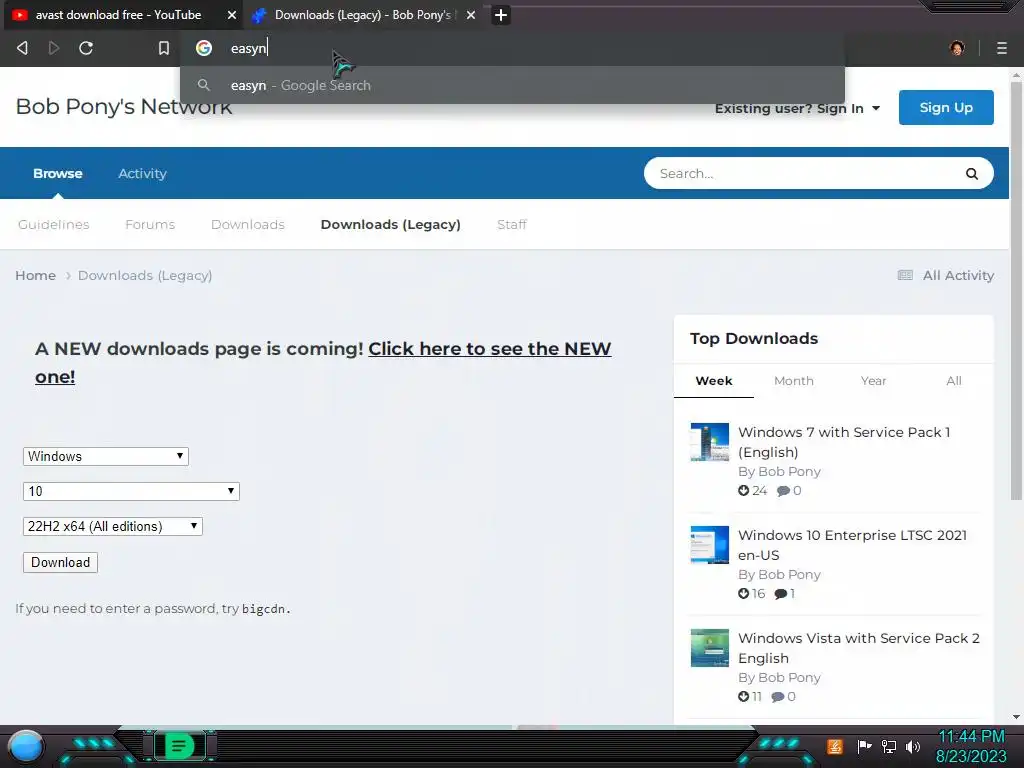Click the green taskbar application button
Image resolution: width=1024 pixels, height=768 pixels.
coord(179,746)
